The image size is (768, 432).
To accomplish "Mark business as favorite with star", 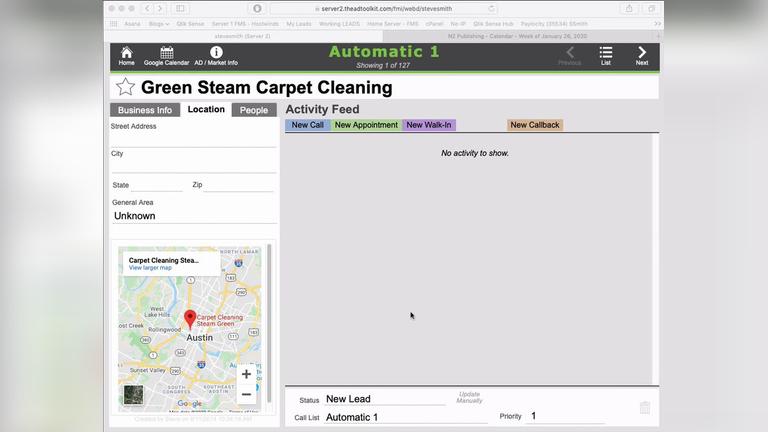I will point(125,87).
